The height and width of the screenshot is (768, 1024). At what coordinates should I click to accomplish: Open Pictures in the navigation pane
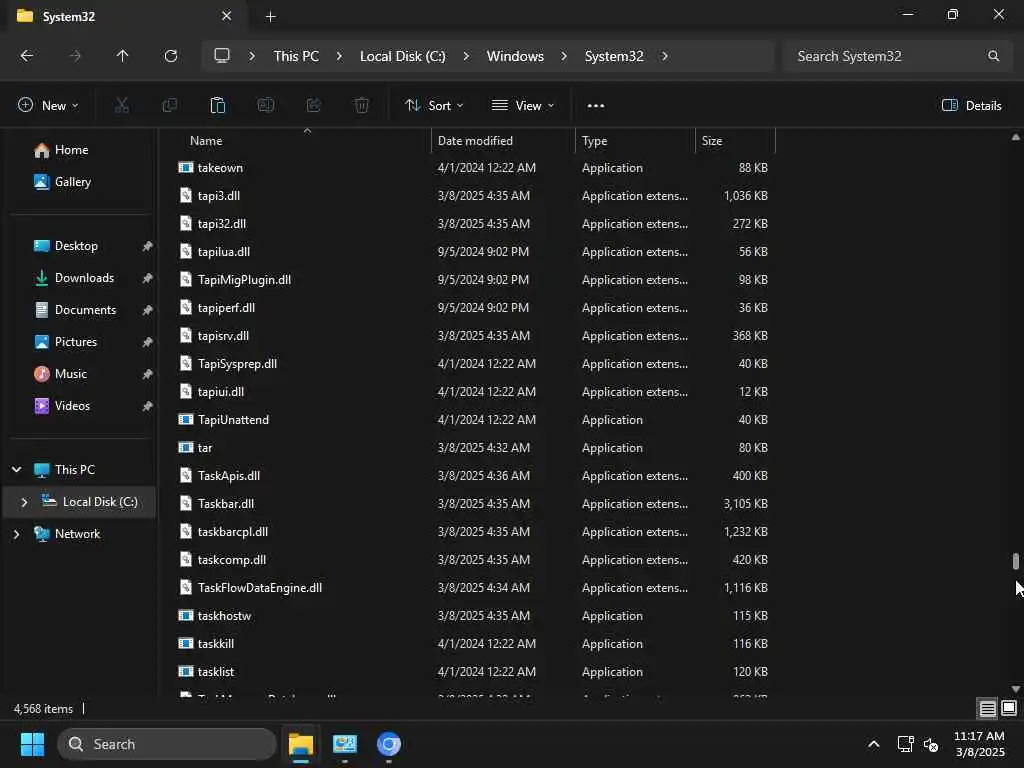[x=65, y=342]
